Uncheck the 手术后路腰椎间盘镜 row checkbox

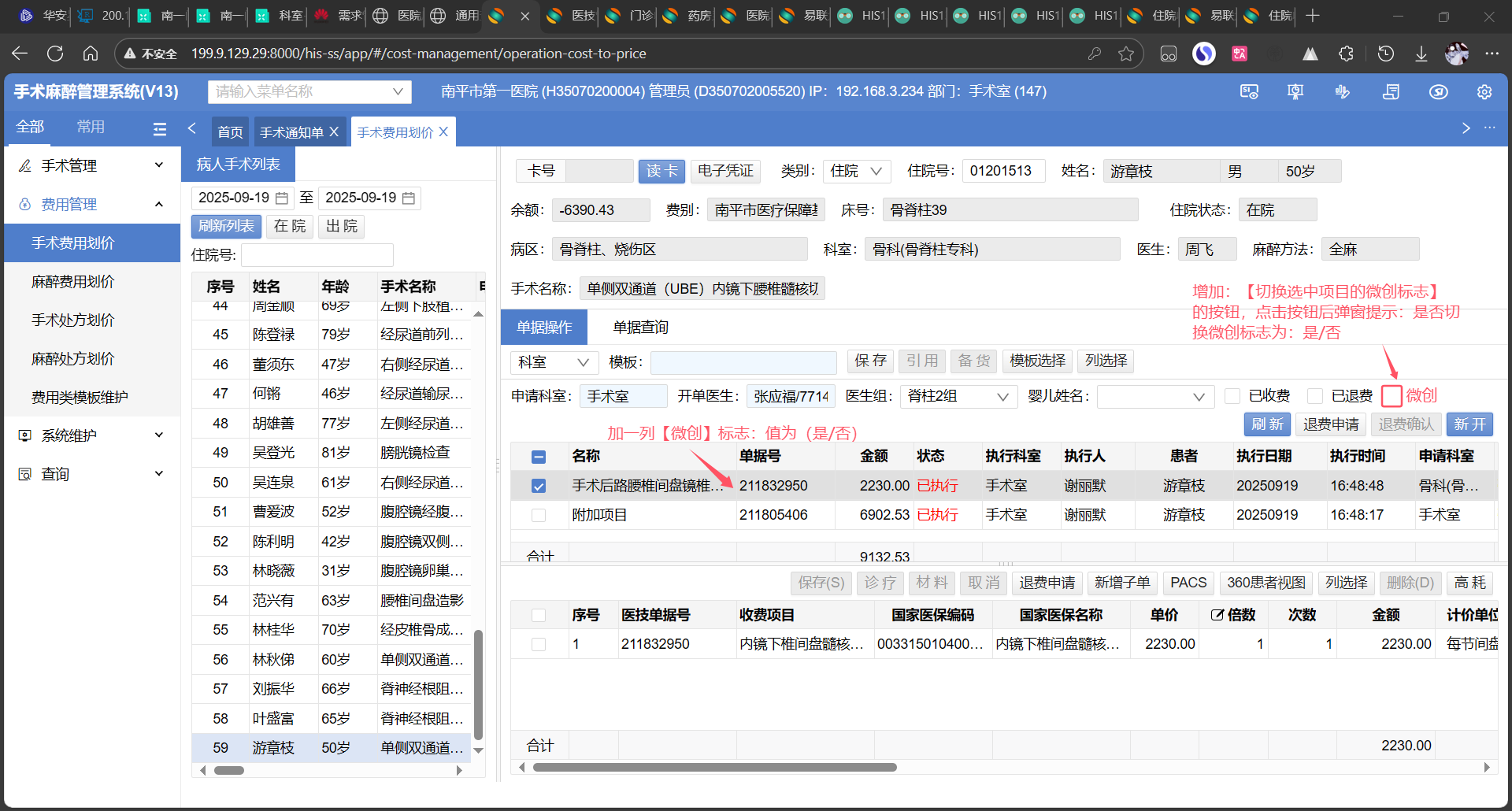[539, 486]
